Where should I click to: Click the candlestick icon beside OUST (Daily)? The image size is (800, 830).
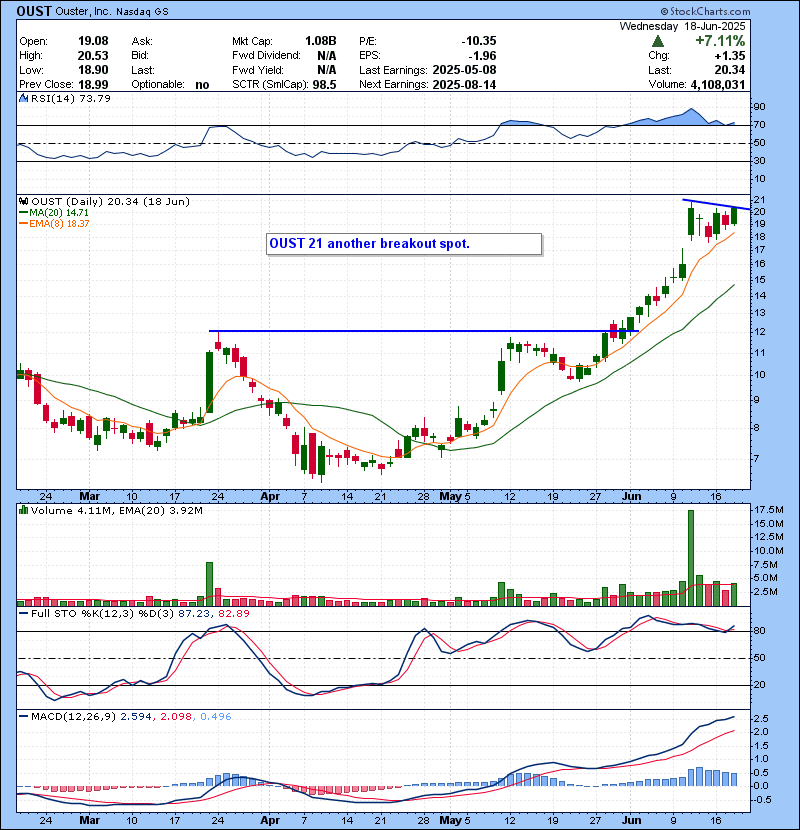[x=23, y=201]
